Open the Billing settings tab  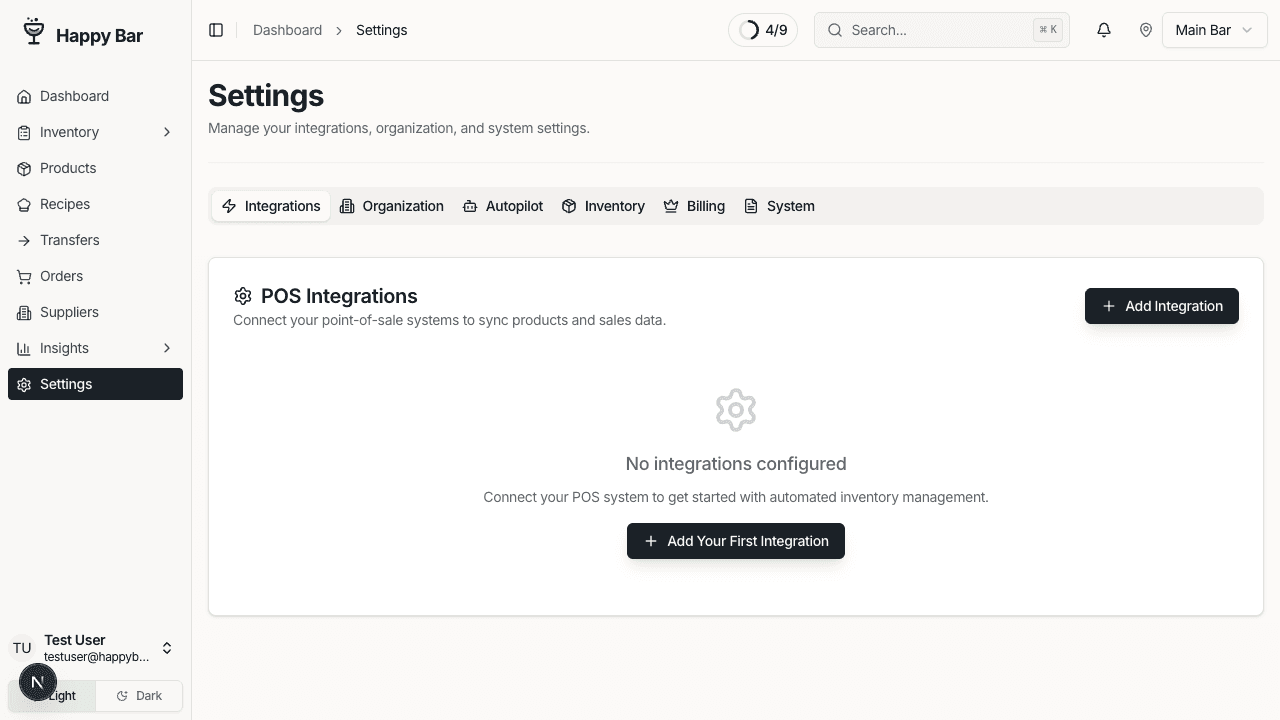(x=694, y=206)
